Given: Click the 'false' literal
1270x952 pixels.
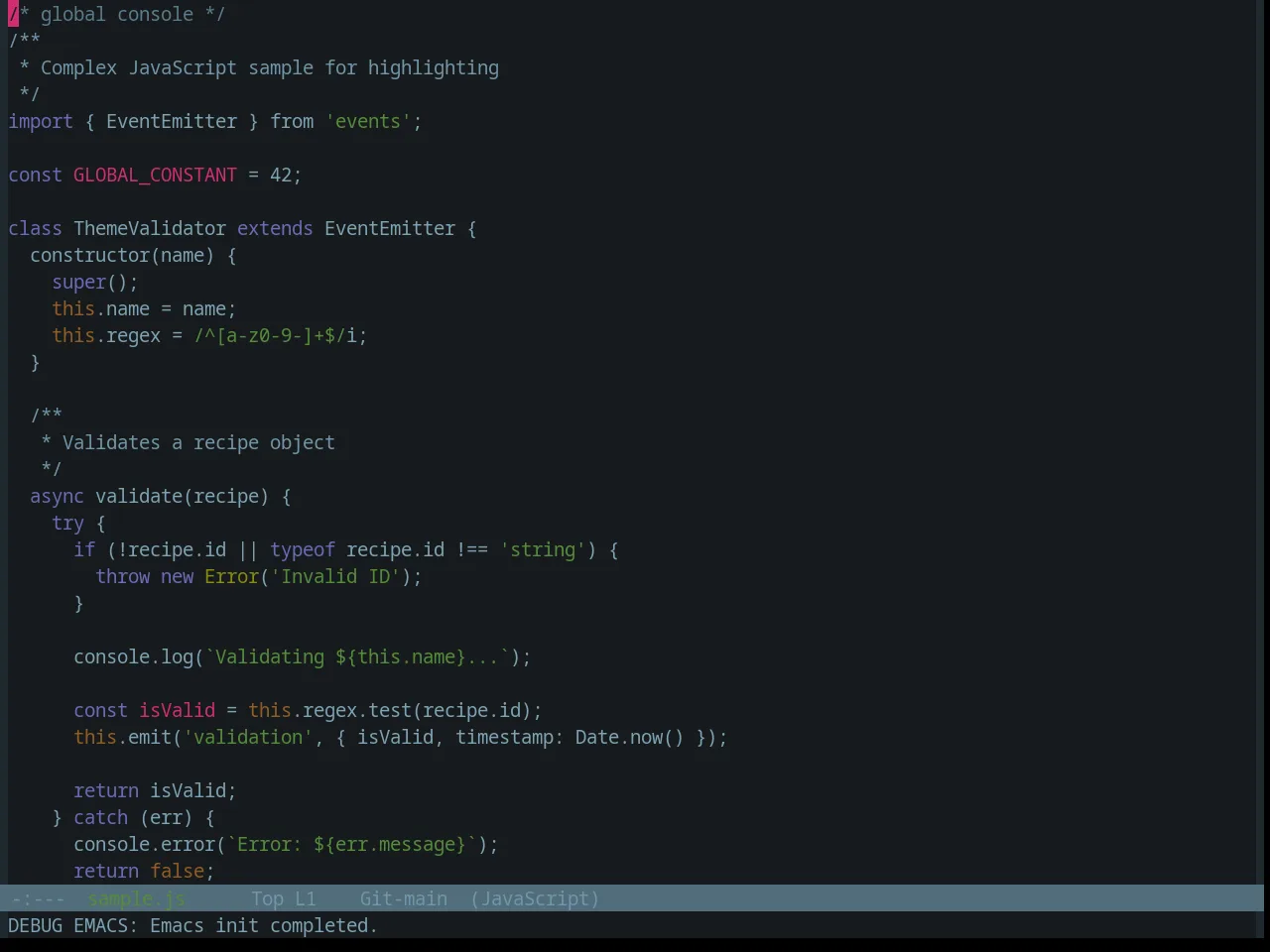Looking at the screenshot, I should point(177,871).
